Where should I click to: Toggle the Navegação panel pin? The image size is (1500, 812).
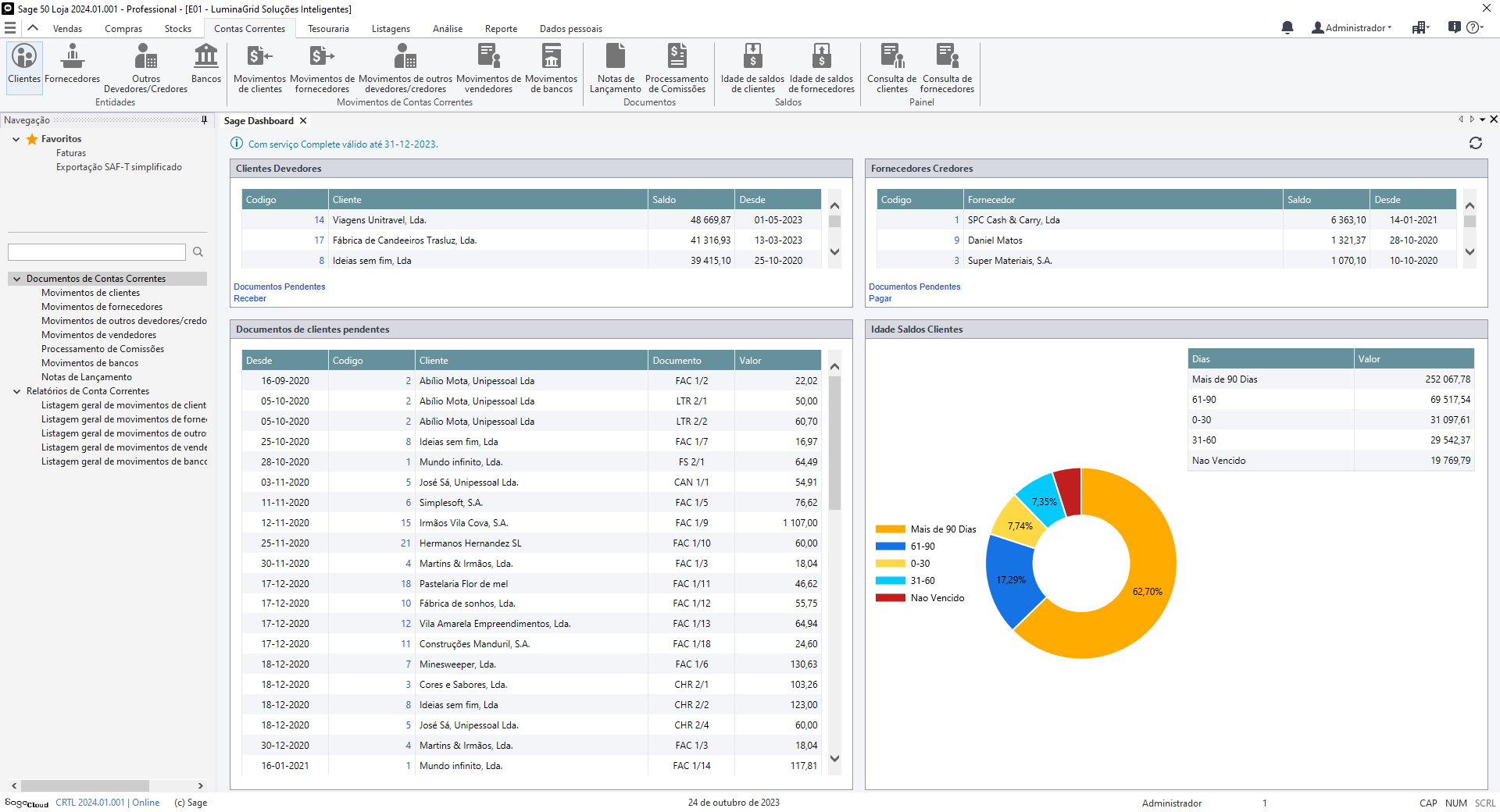click(x=204, y=120)
